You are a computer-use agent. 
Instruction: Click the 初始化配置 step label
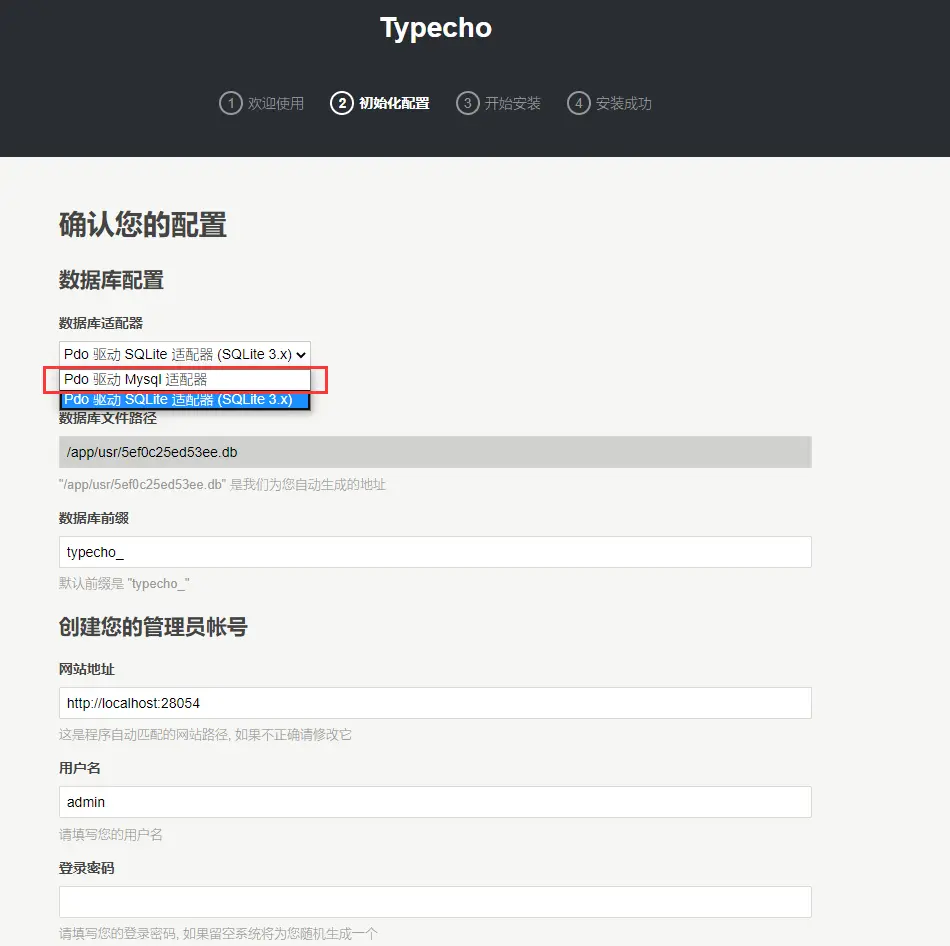click(394, 104)
